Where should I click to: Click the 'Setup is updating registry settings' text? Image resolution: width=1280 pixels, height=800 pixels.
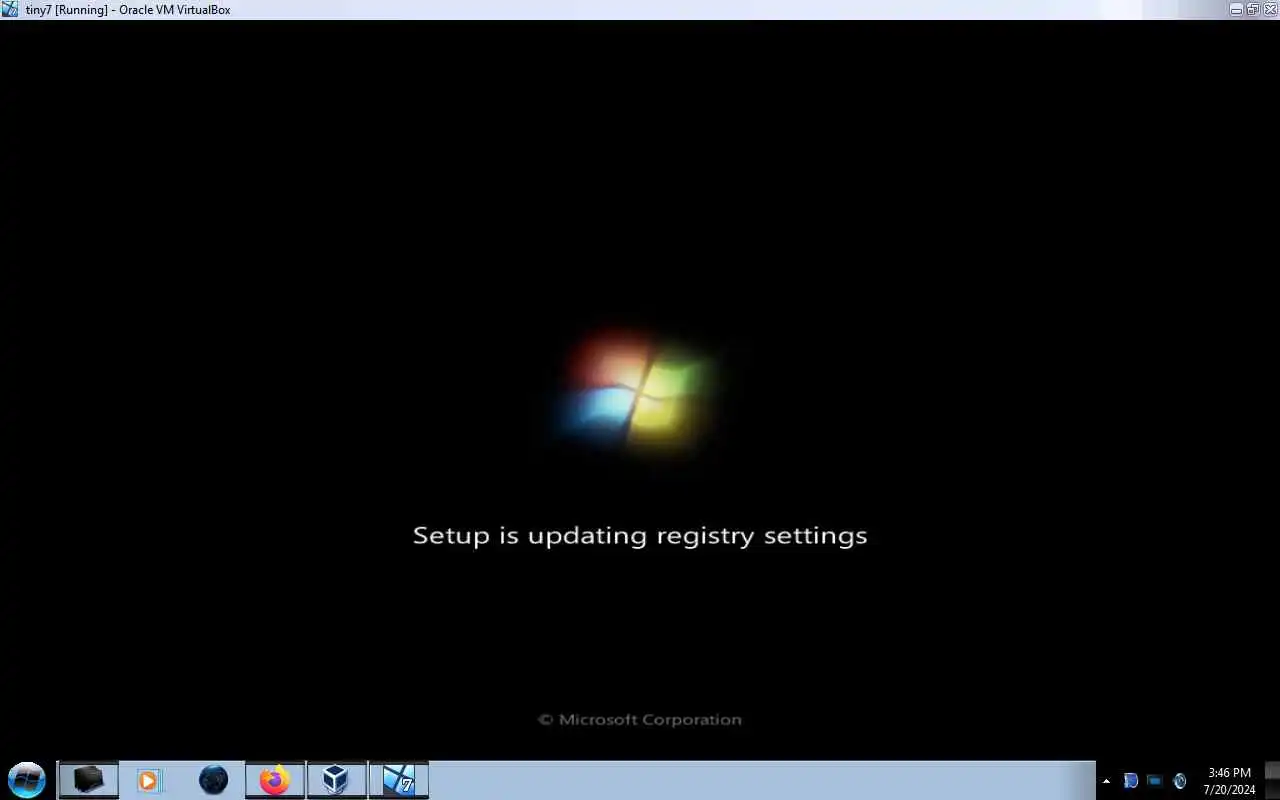click(x=640, y=536)
